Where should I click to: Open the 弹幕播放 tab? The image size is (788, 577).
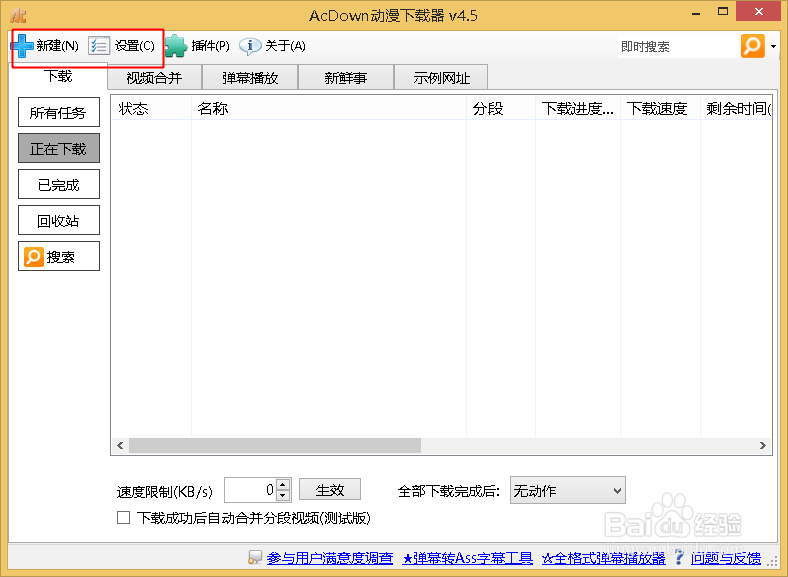point(250,77)
